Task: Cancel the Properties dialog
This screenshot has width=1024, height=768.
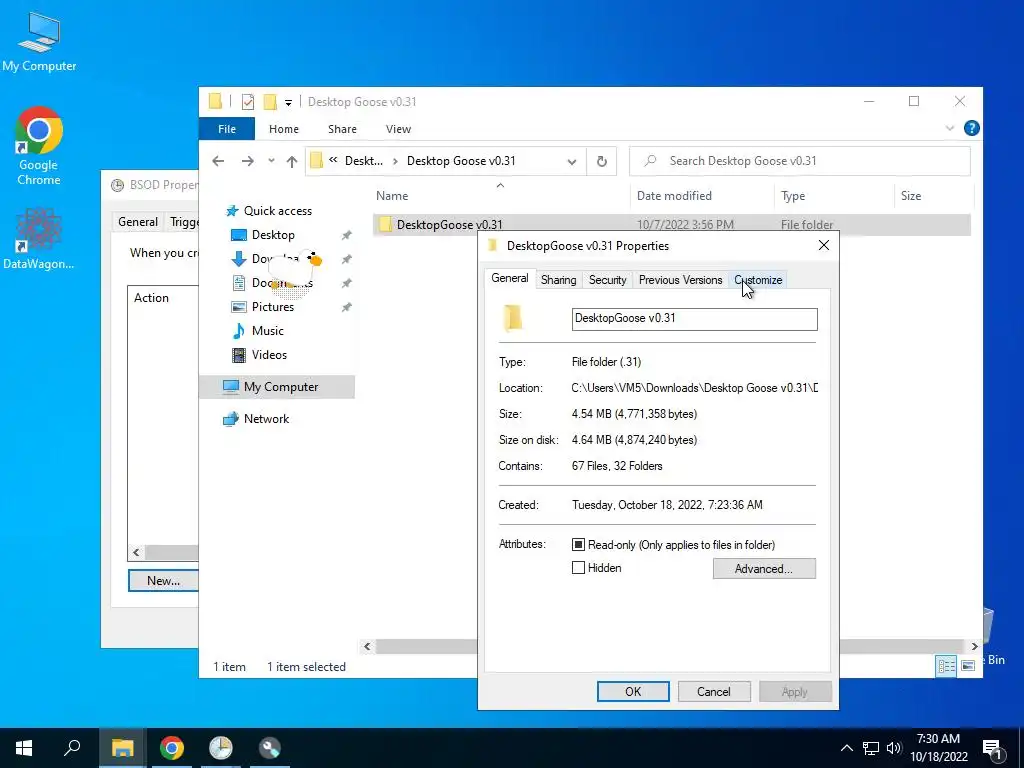Action: (714, 692)
